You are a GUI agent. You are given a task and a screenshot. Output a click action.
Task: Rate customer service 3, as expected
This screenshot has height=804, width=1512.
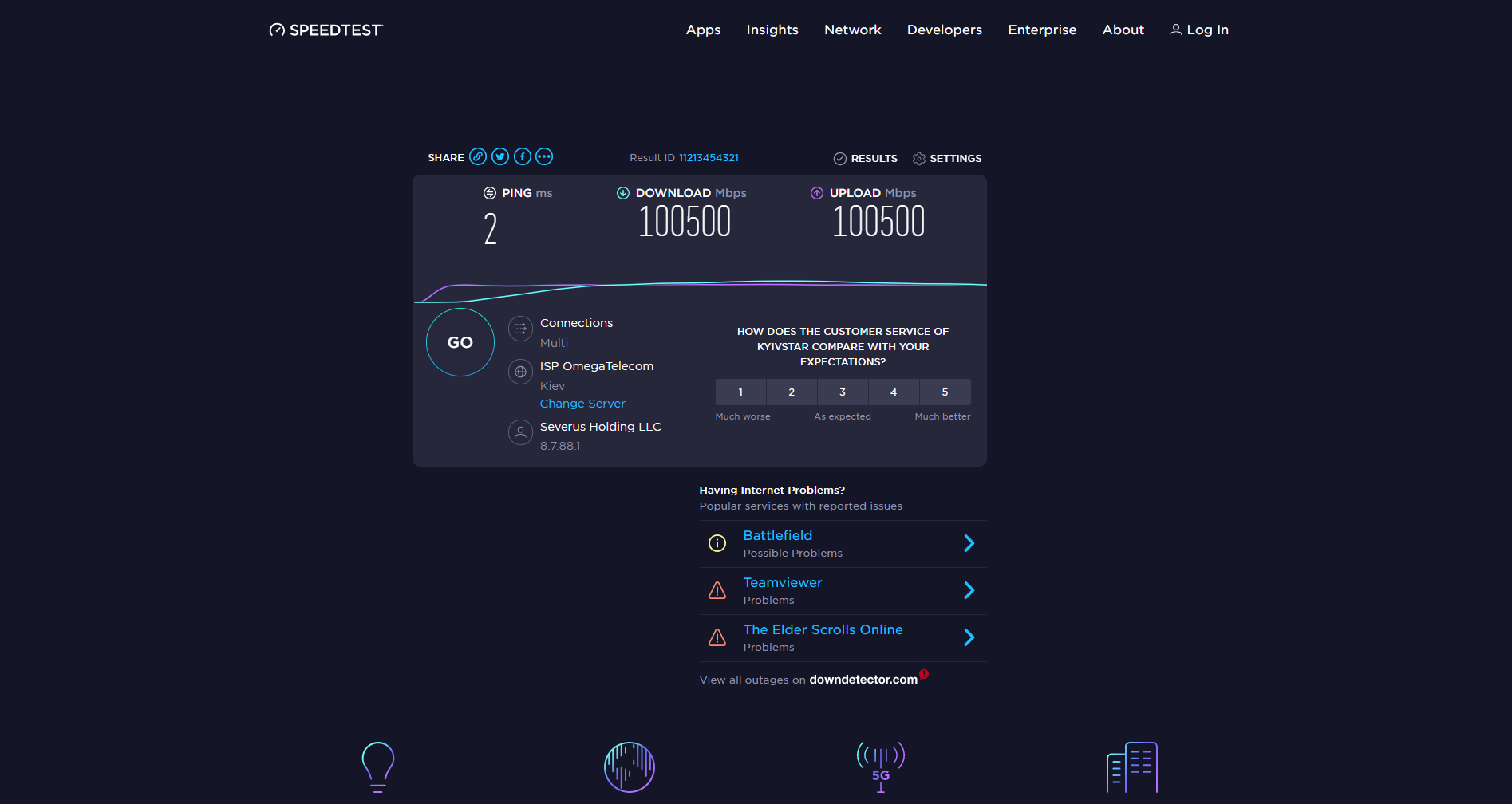[x=843, y=392]
